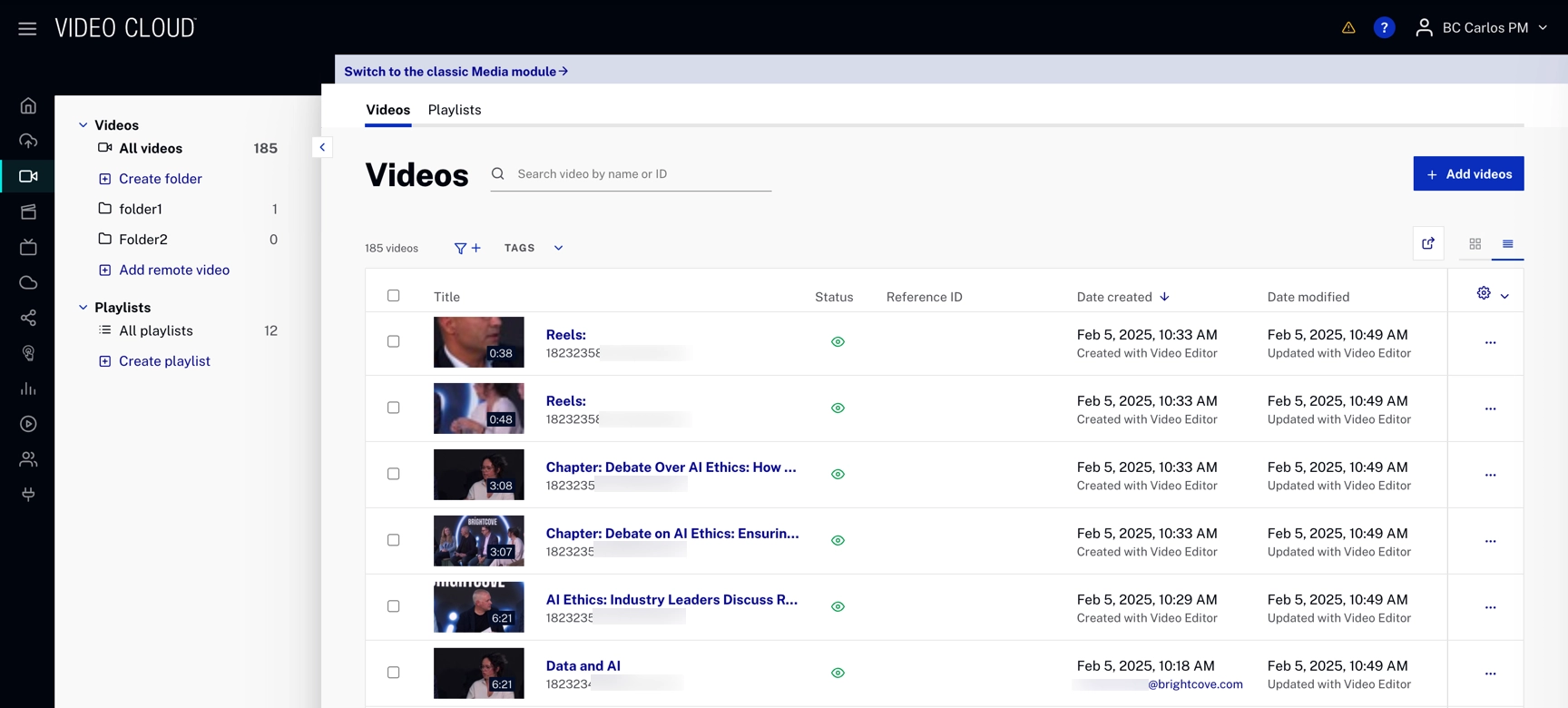The width and height of the screenshot is (1568, 708).
Task: Select checkbox for Data and AI video
Action: click(x=393, y=673)
